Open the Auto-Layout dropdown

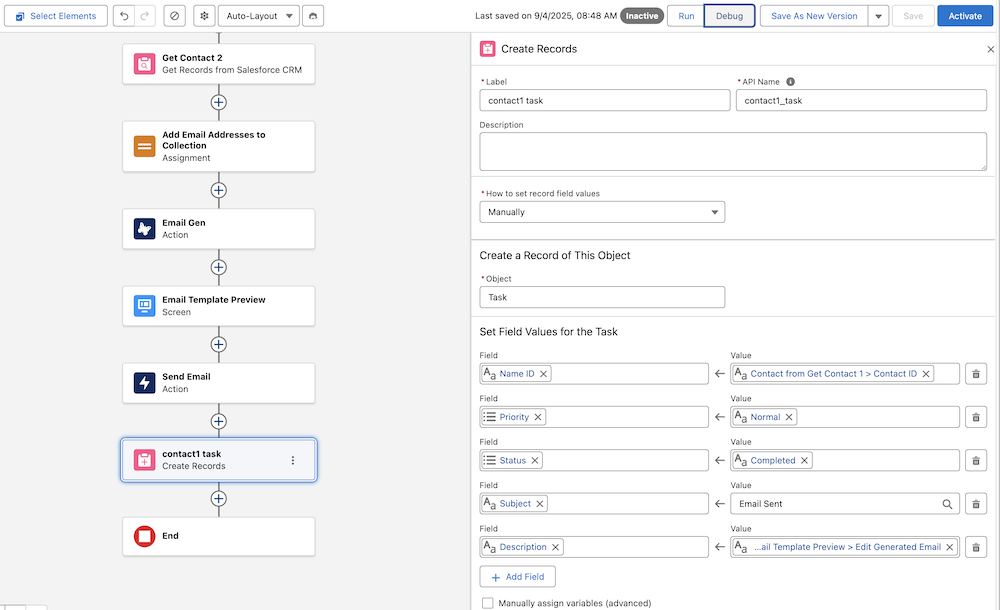pos(257,16)
